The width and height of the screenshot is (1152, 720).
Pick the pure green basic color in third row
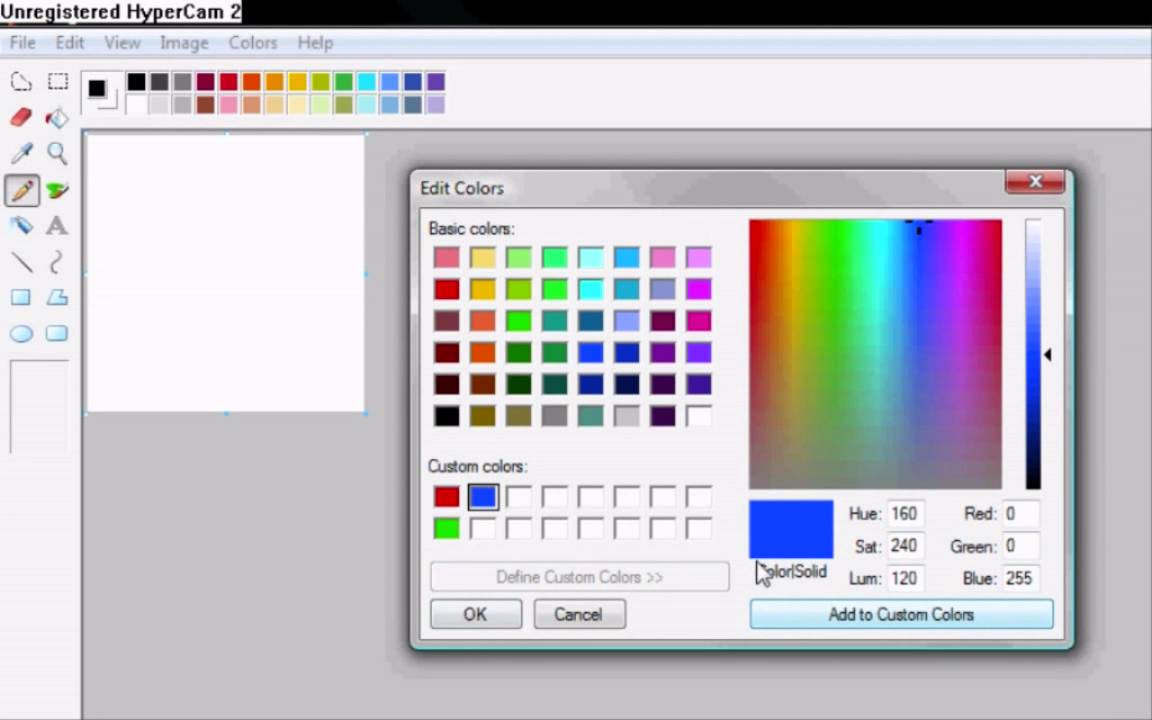pos(519,320)
